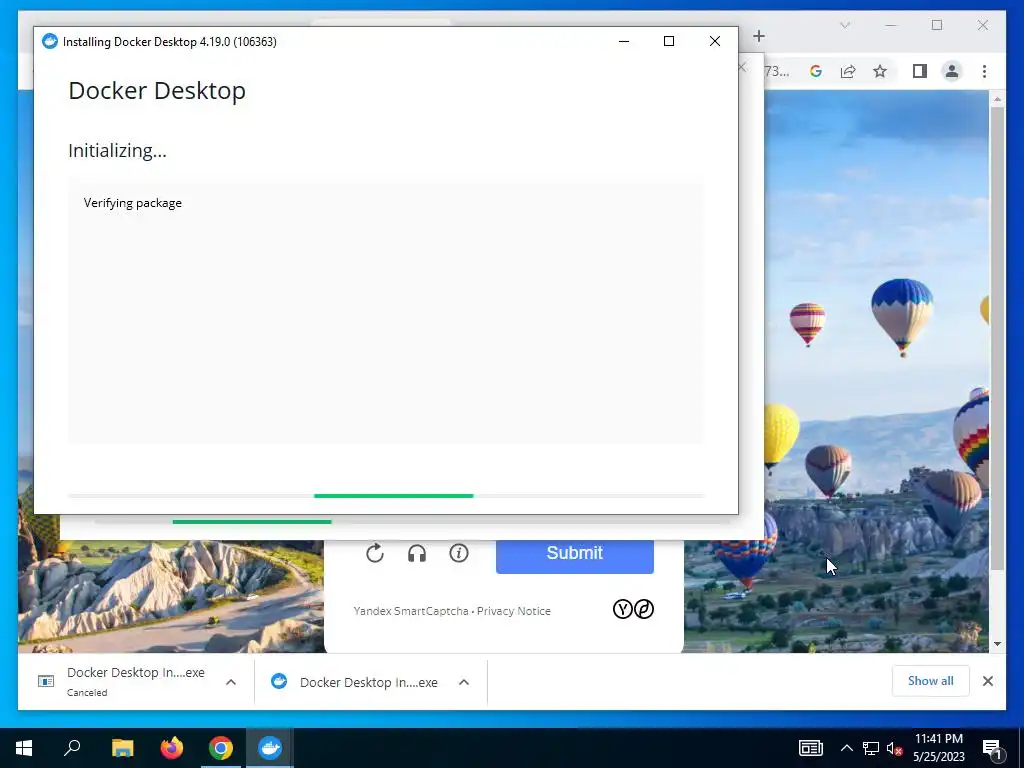This screenshot has width=1024, height=768.
Task: Open a new Chrome tab with plus button
Action: [x=759, y=36]
